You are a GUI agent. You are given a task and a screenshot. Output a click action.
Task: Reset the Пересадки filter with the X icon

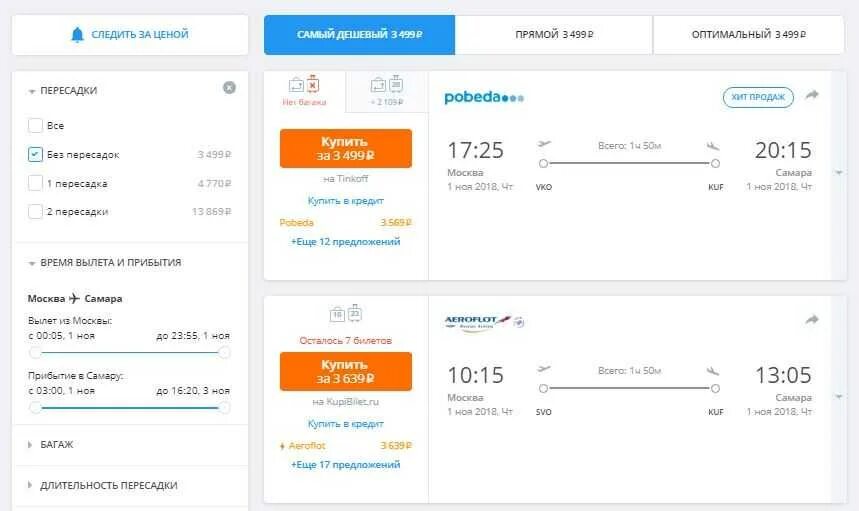(230, 88)
